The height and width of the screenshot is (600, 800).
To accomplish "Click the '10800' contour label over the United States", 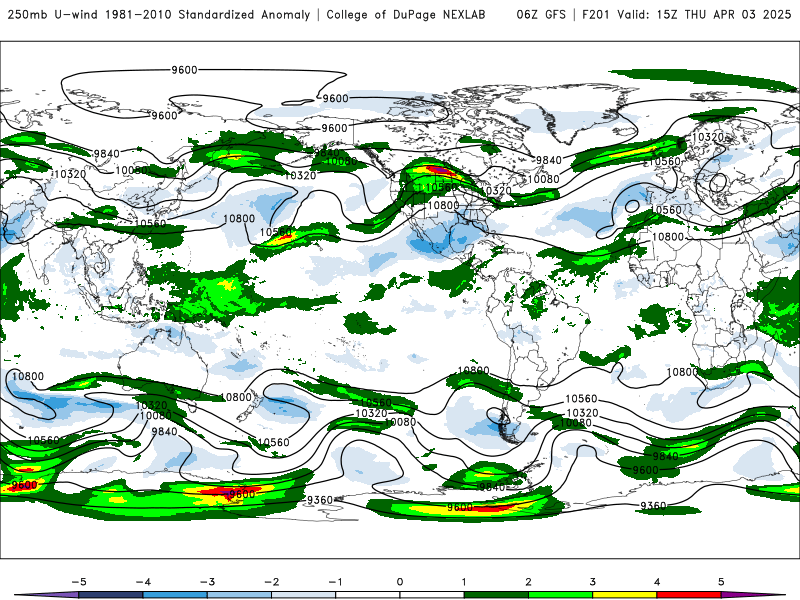I will point(443,205).
